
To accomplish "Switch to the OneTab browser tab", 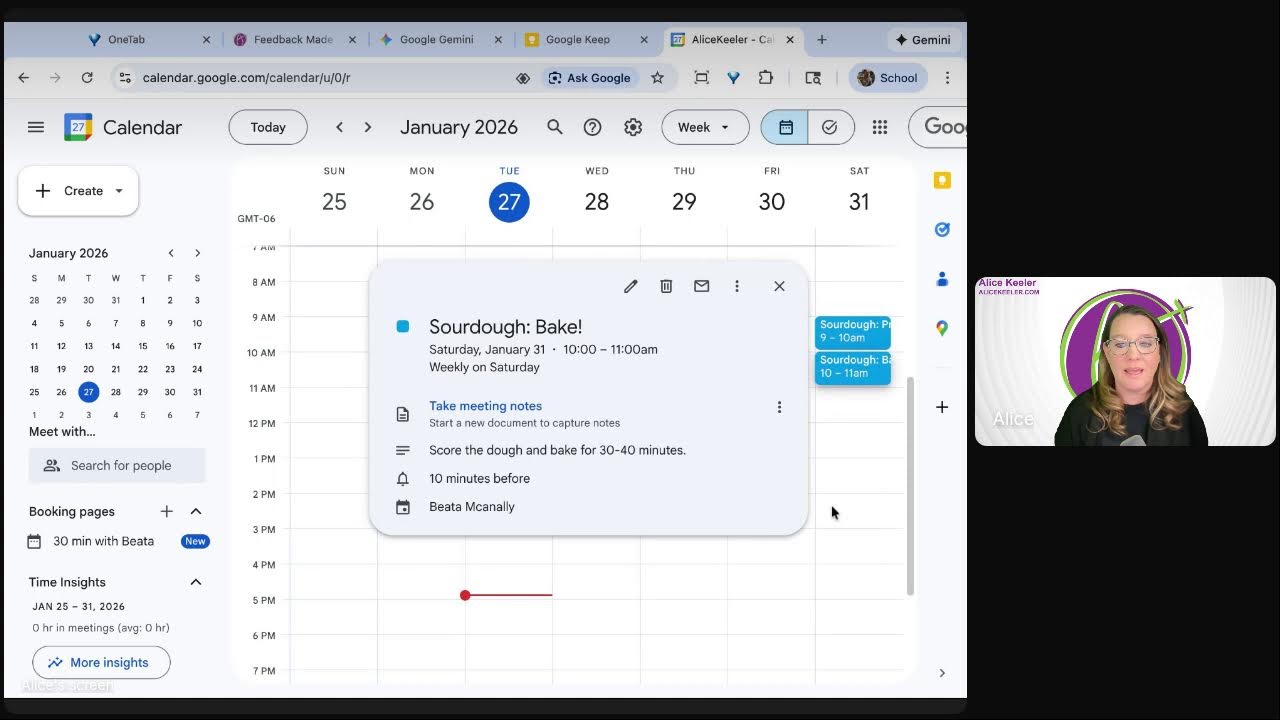I will click(148, 40).
